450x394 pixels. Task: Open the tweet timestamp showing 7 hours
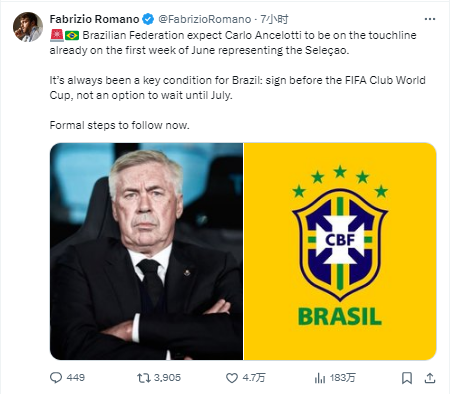(274, 19)
